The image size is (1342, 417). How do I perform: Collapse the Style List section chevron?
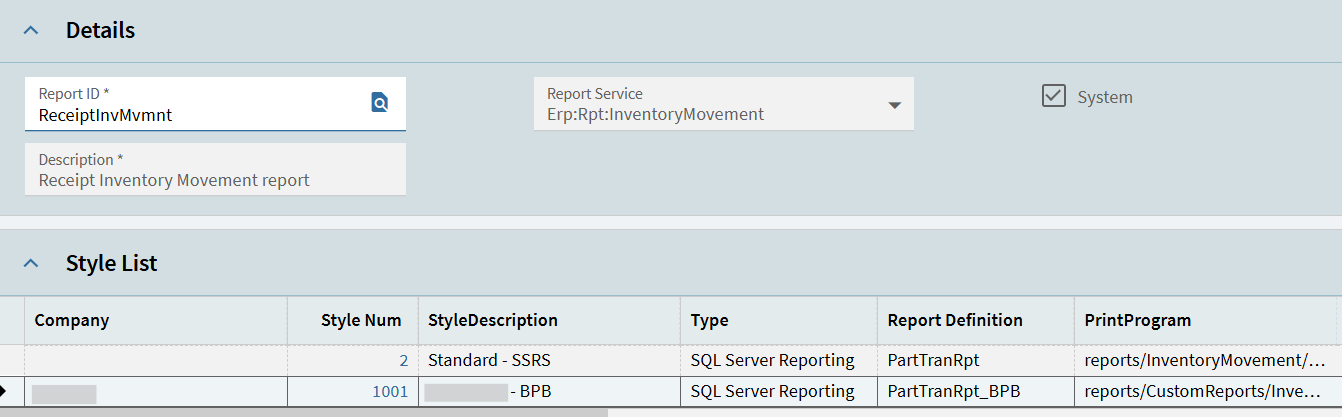click(x=31, y=264)
